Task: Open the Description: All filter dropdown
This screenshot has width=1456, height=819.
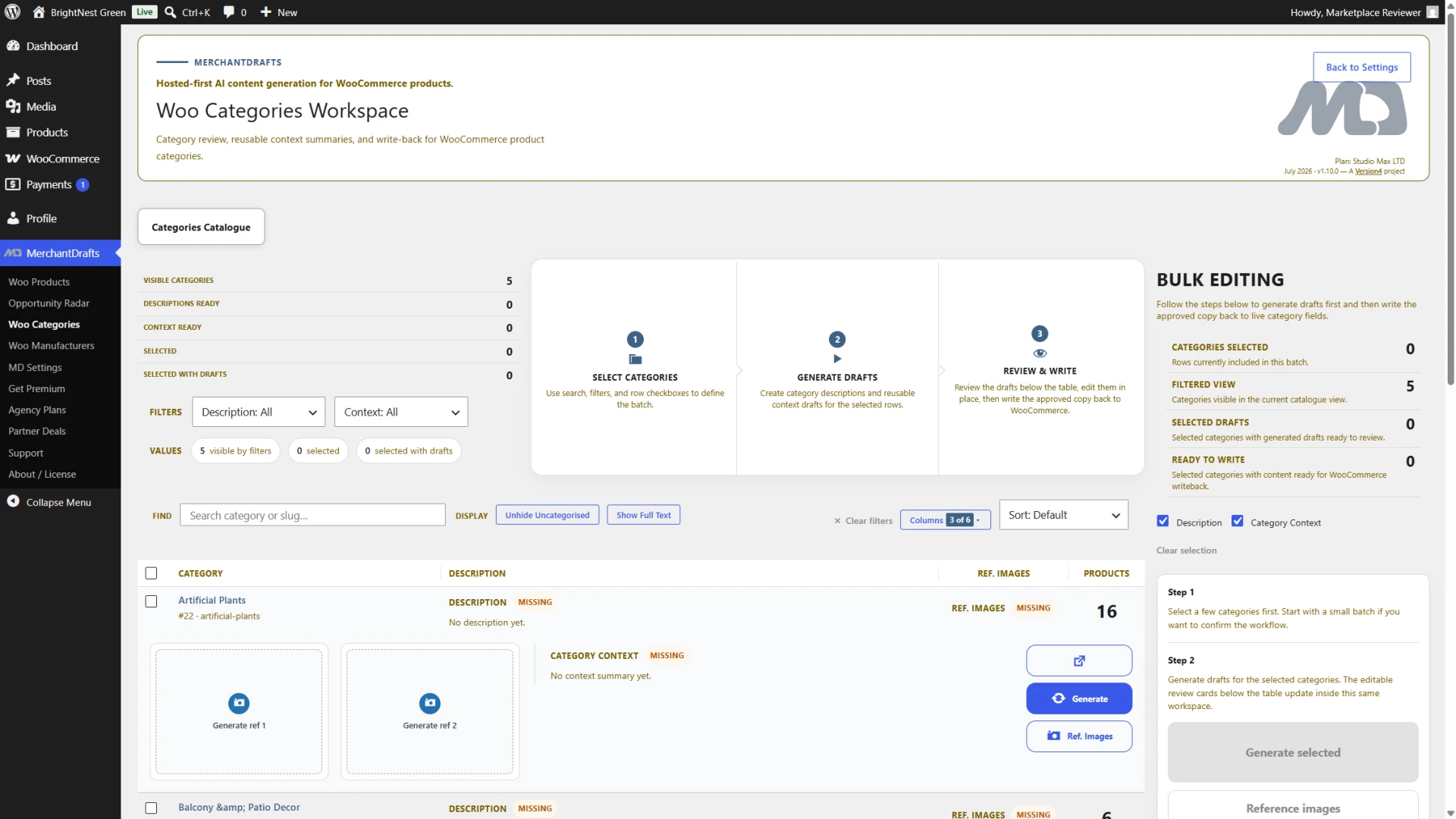Action: pyautogui.click(x=259, y=412)
